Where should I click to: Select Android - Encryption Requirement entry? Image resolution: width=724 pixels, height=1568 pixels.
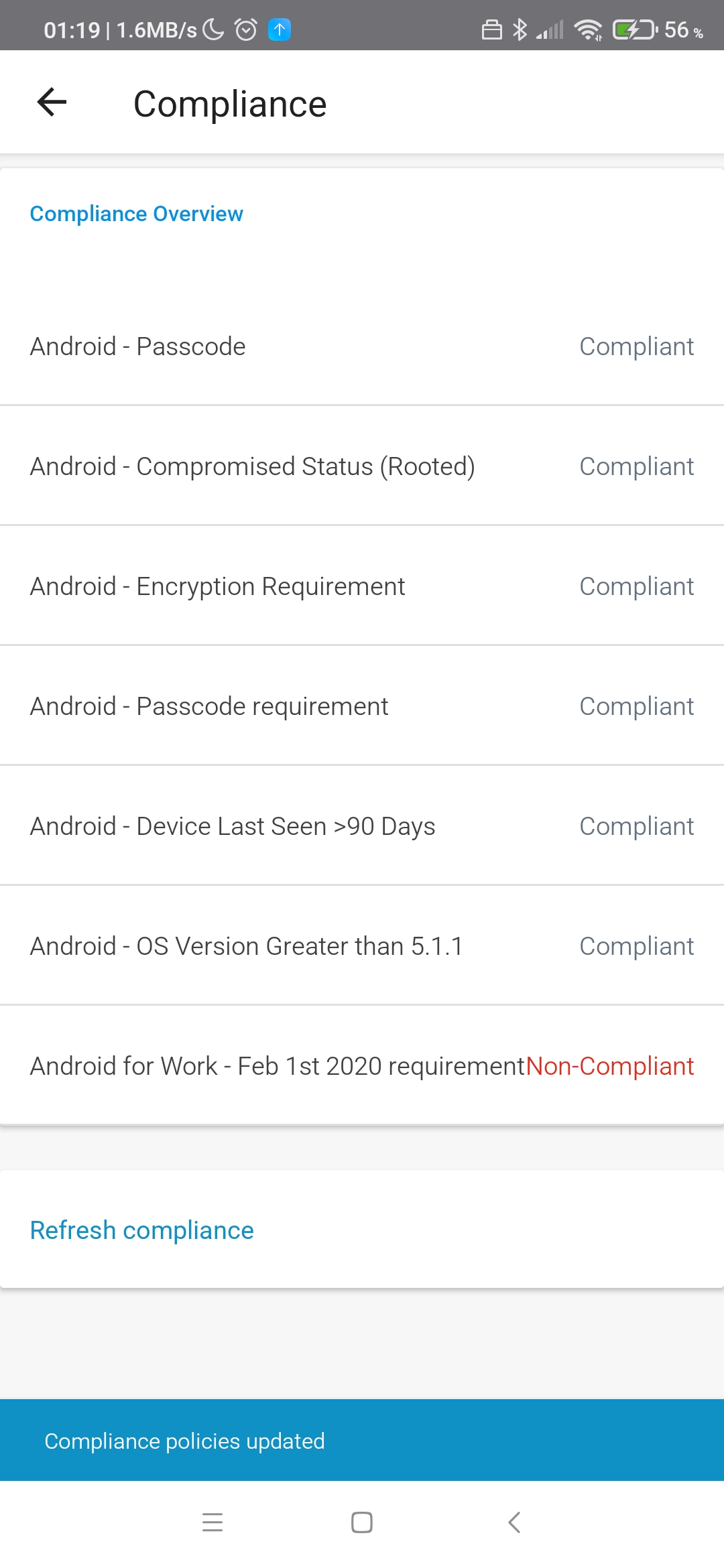coord(362,586)
